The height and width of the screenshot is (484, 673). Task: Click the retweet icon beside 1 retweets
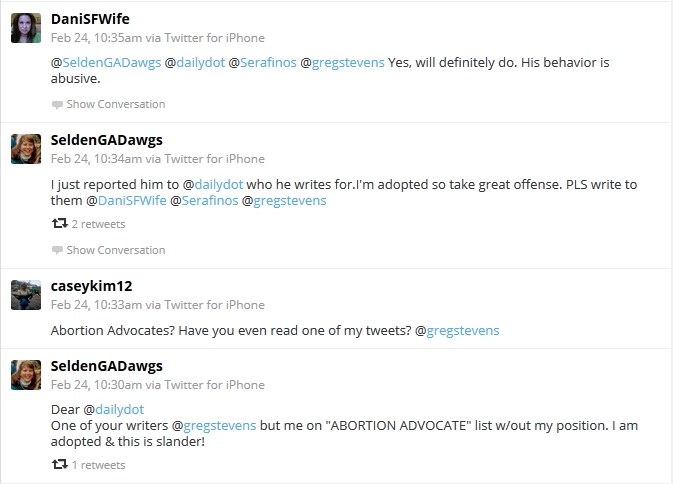coord(60,464)
